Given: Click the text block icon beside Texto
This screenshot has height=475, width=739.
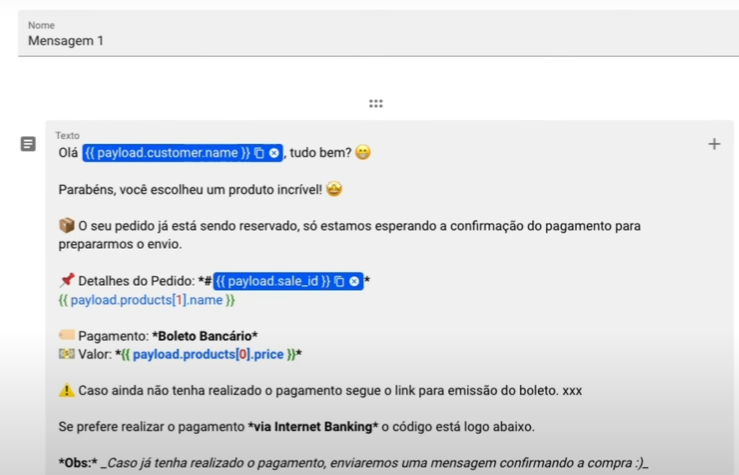Looking at the screenshot, I should (x=29, y=144).
